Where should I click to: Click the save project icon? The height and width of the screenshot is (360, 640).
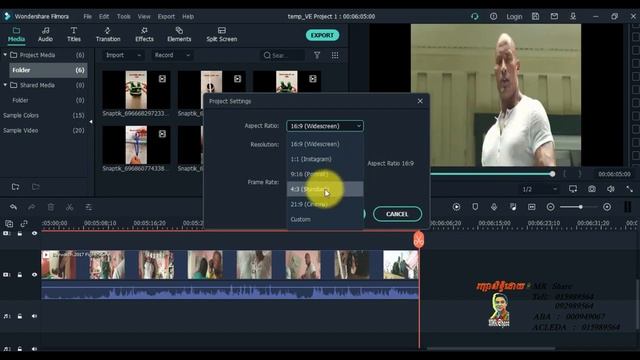tap(536, 16)
